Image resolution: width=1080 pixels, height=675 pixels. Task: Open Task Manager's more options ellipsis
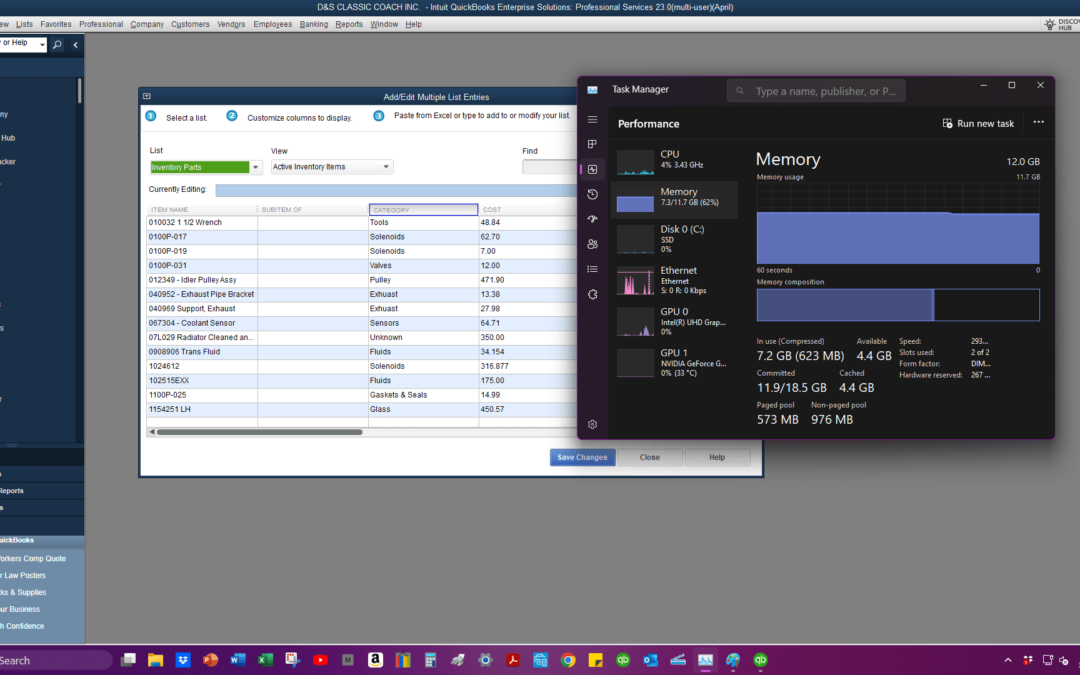(x=1039, y=123)
